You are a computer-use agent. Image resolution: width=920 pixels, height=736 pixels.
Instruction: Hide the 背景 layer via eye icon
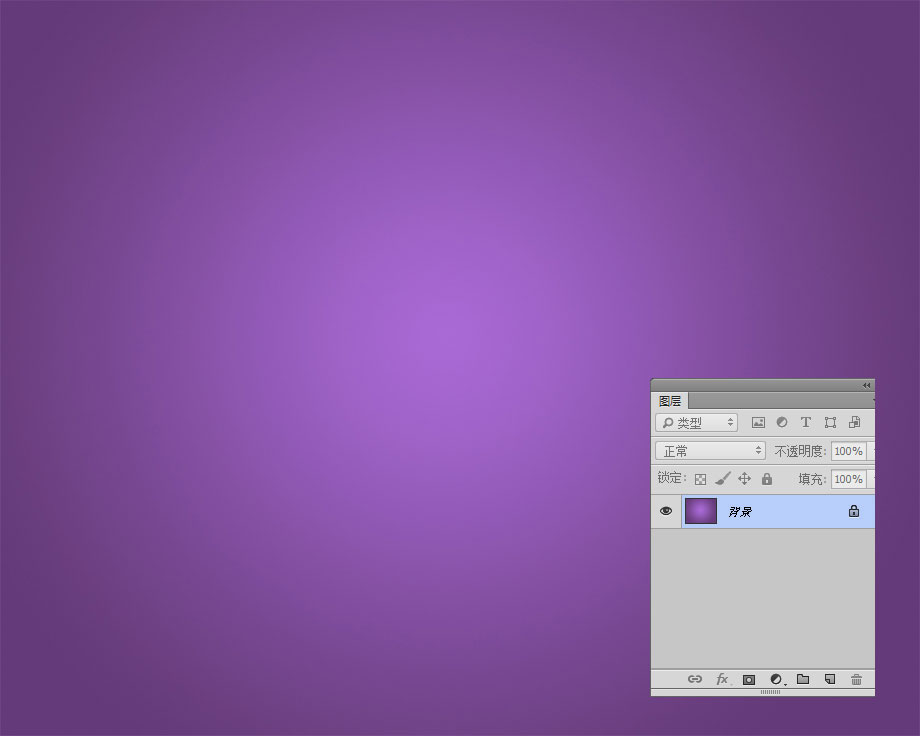[666, 511]
